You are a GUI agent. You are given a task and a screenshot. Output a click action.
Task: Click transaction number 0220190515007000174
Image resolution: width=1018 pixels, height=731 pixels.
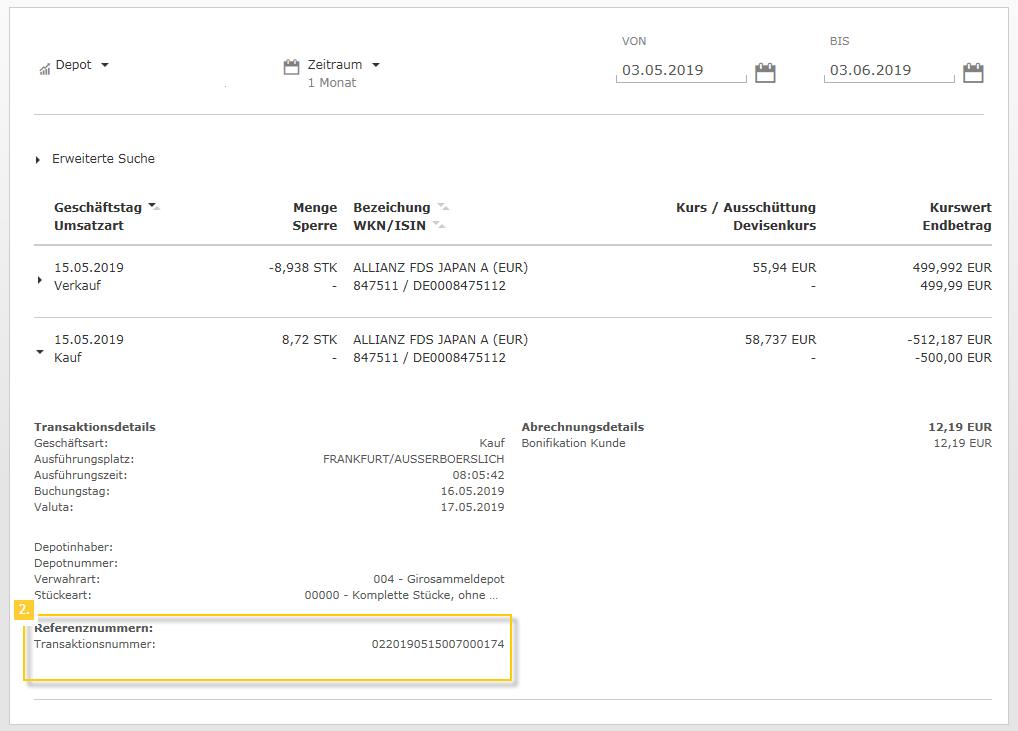(437, 644)
